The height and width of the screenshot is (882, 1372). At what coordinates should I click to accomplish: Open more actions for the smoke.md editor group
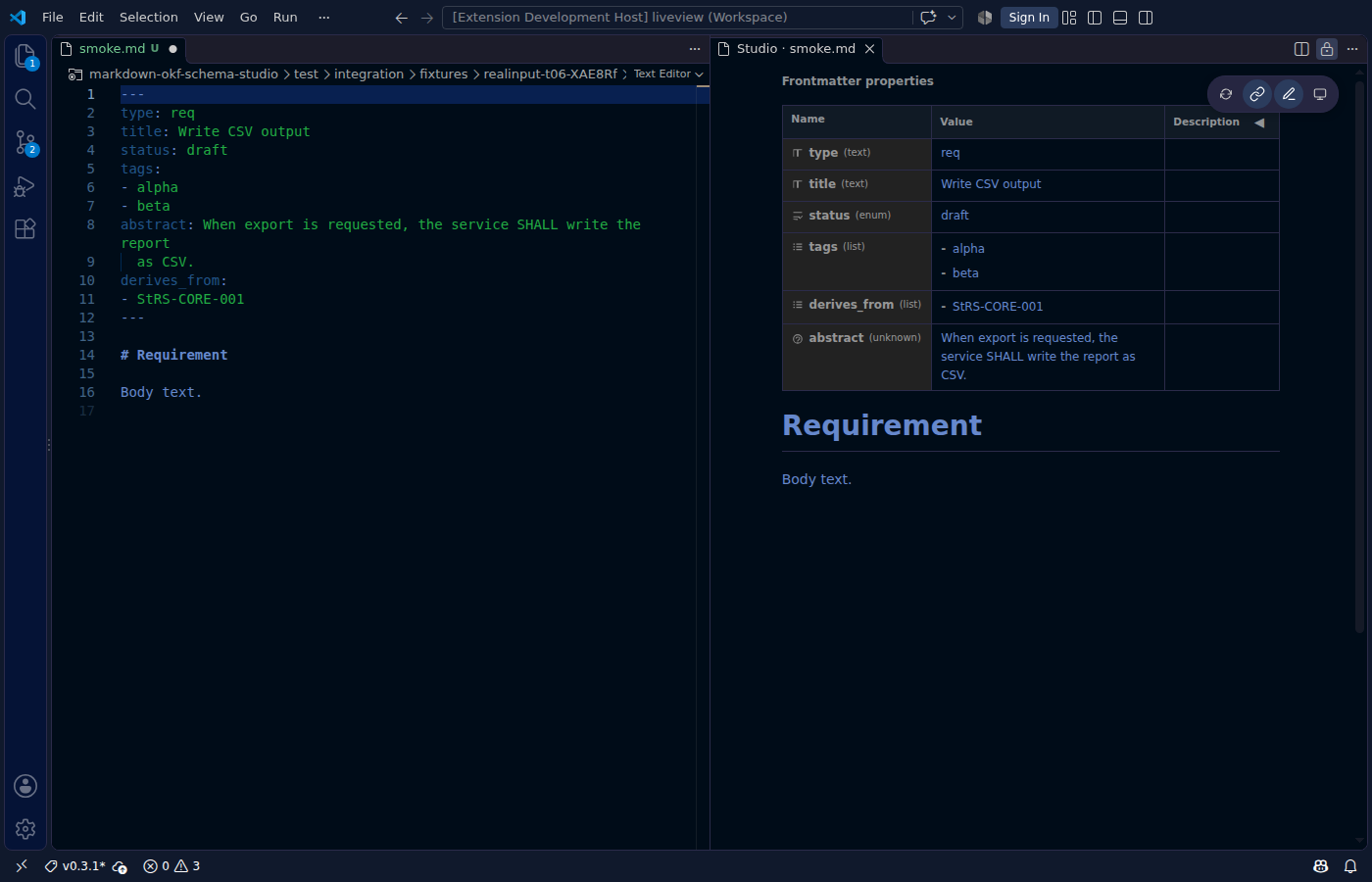pyautogui.click(x=695, y=49)
